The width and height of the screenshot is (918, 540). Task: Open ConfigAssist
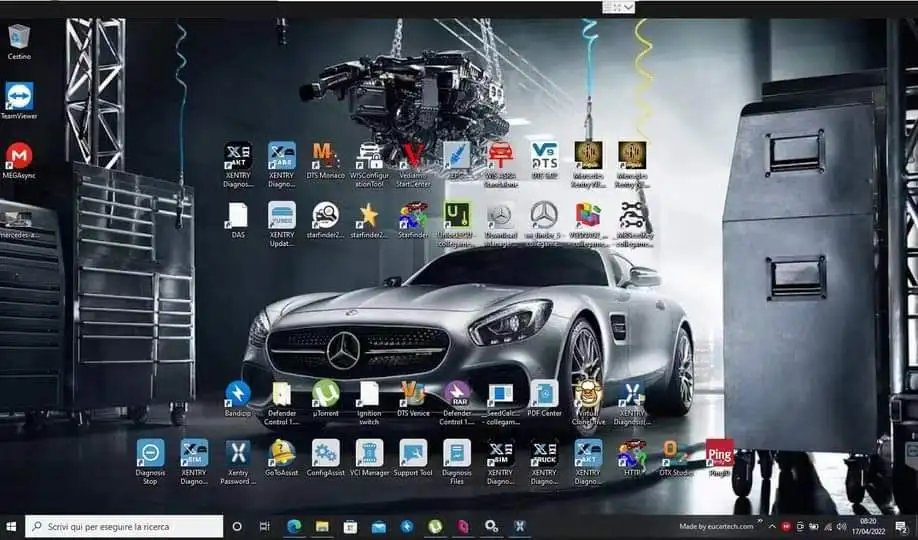click(326, 457)
